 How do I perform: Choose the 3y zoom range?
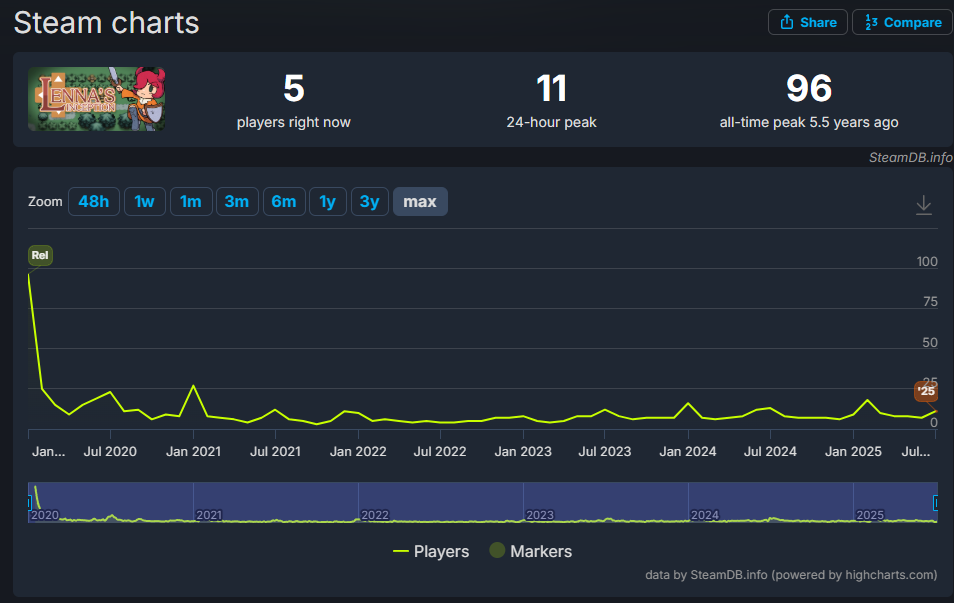click(369, 201)
